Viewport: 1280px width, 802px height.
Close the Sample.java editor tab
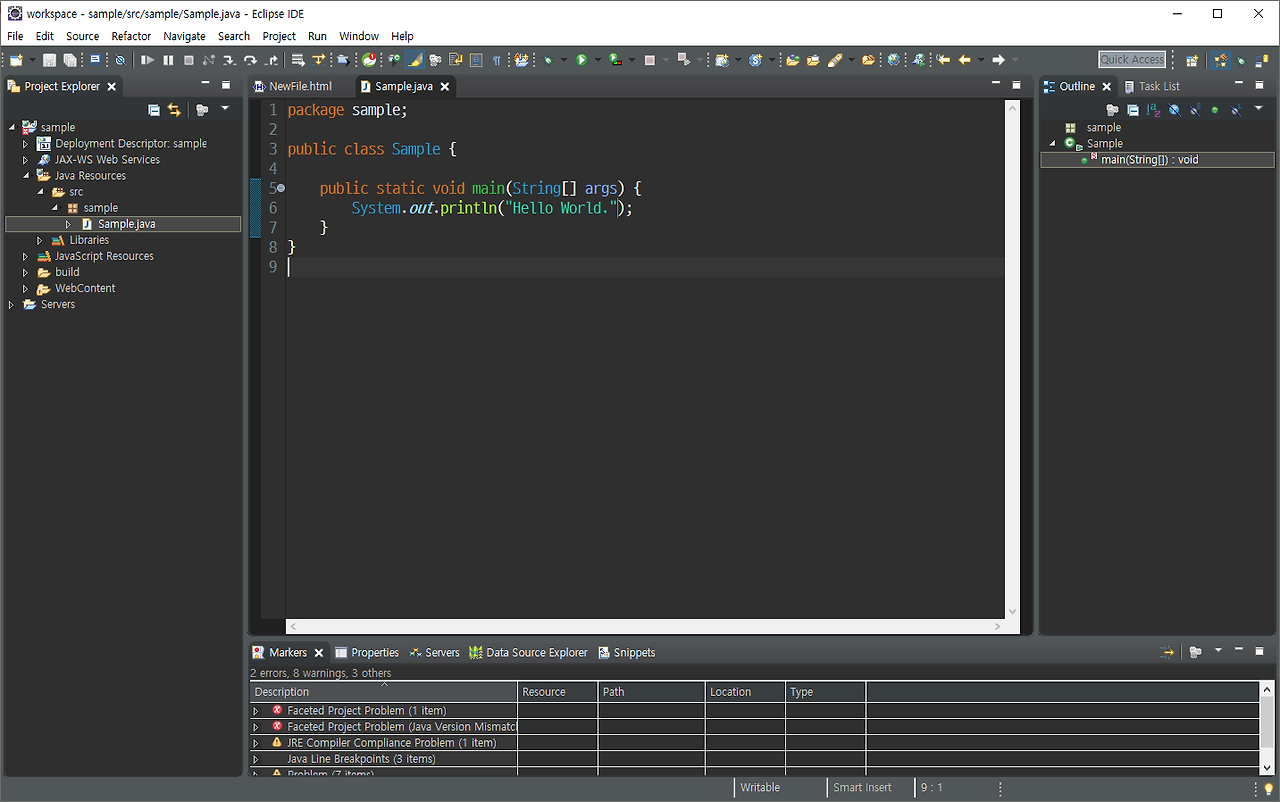click(x=445, y=87)
